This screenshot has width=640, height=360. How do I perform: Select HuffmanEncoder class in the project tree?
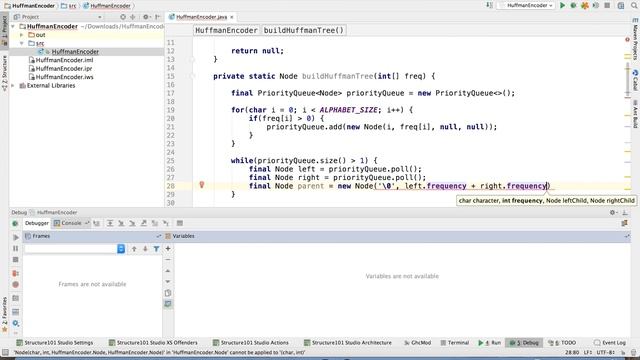75,52
